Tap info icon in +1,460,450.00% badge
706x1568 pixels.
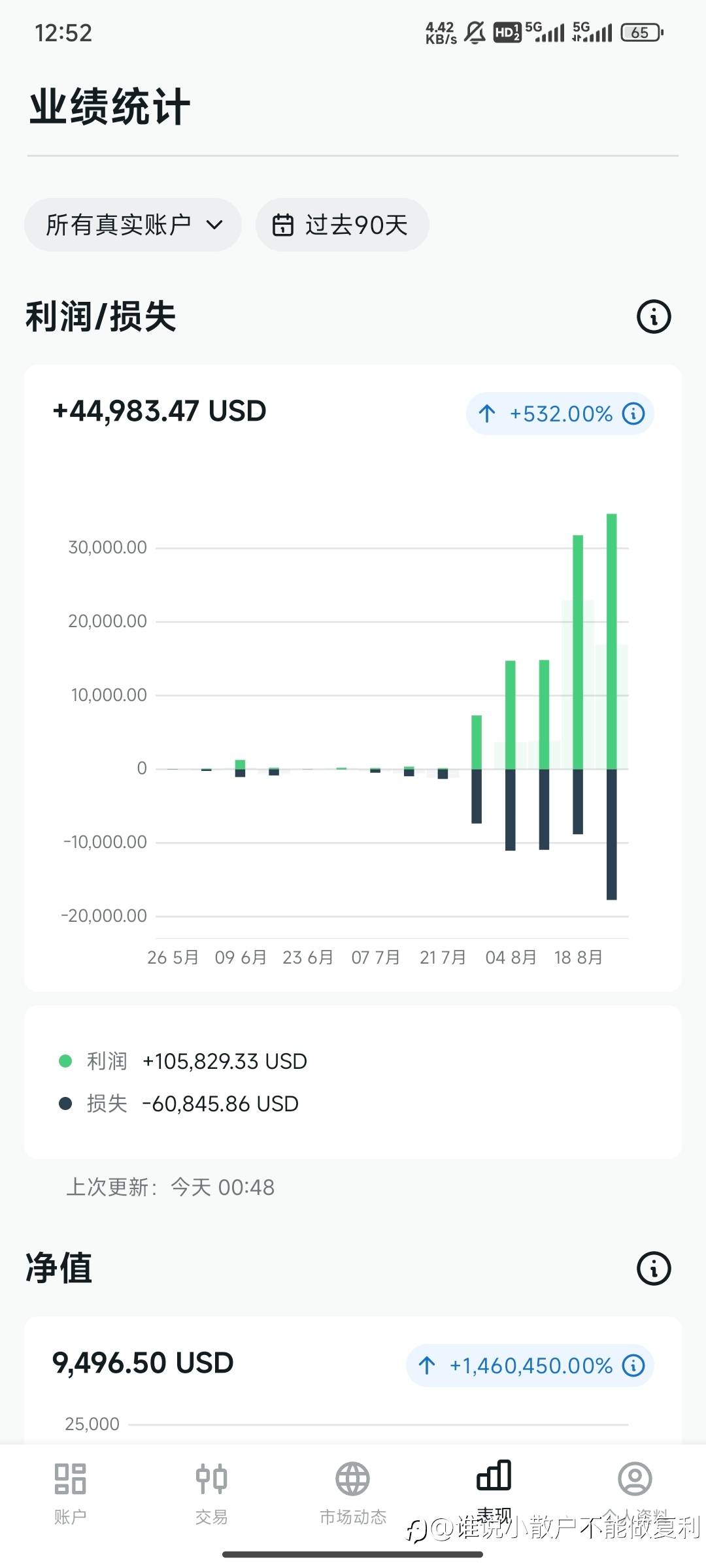tap(633, 1365)
